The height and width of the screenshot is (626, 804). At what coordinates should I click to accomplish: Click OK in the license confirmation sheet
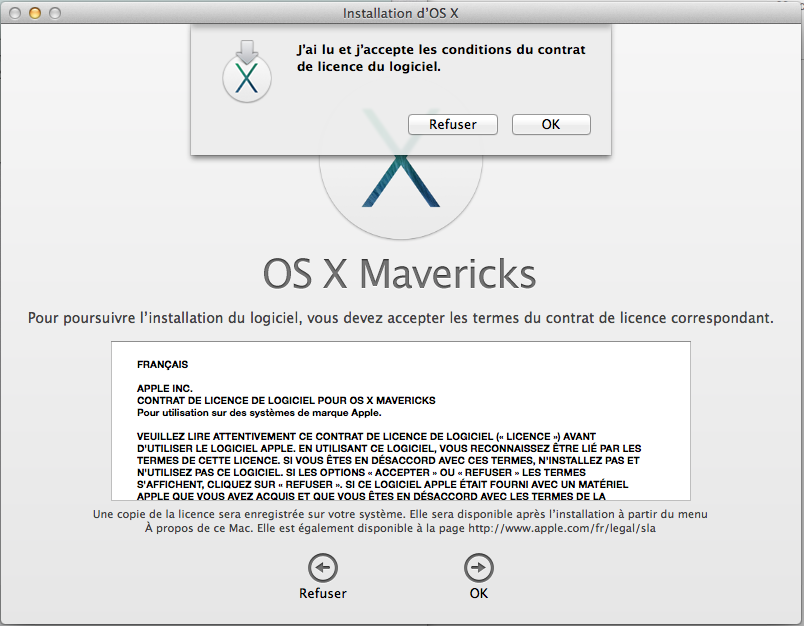tap(551, 125)
